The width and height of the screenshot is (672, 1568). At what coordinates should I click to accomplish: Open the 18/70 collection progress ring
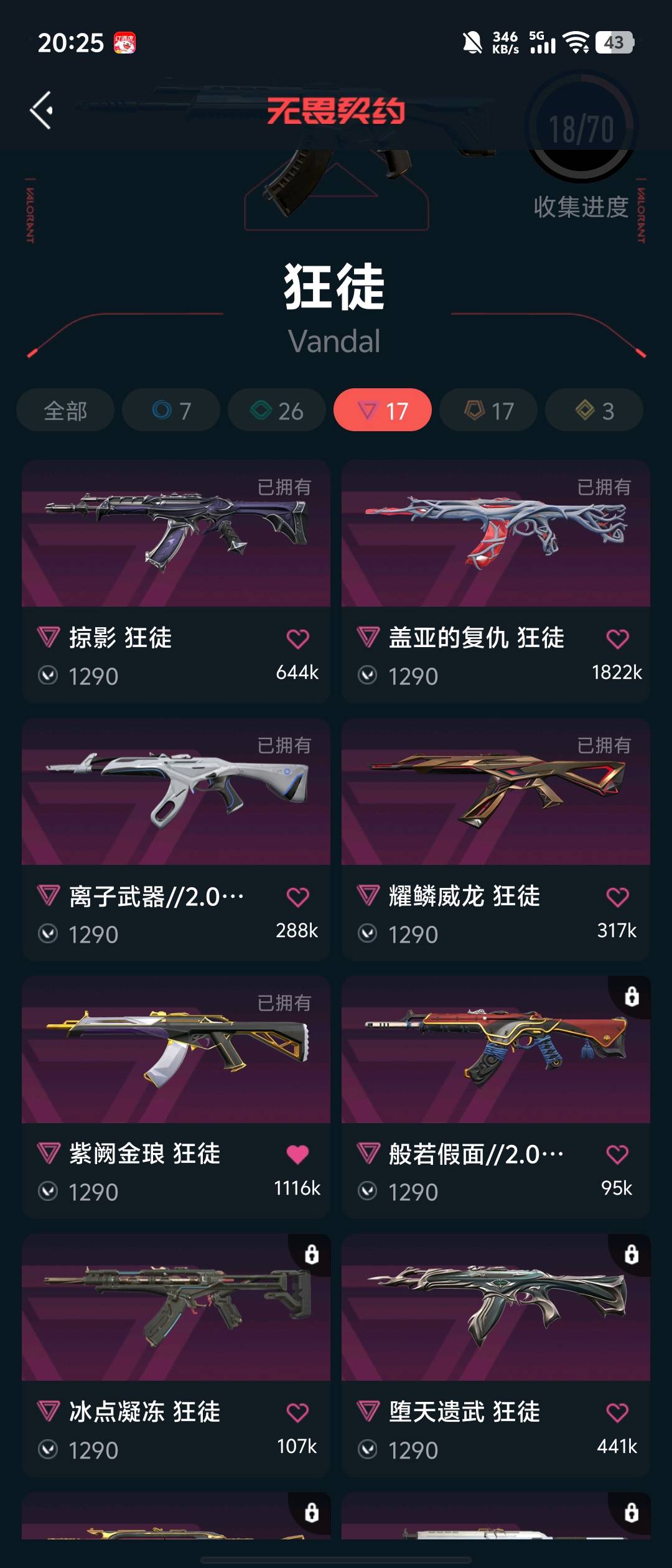pyautogui.click(x=581, y=128)
